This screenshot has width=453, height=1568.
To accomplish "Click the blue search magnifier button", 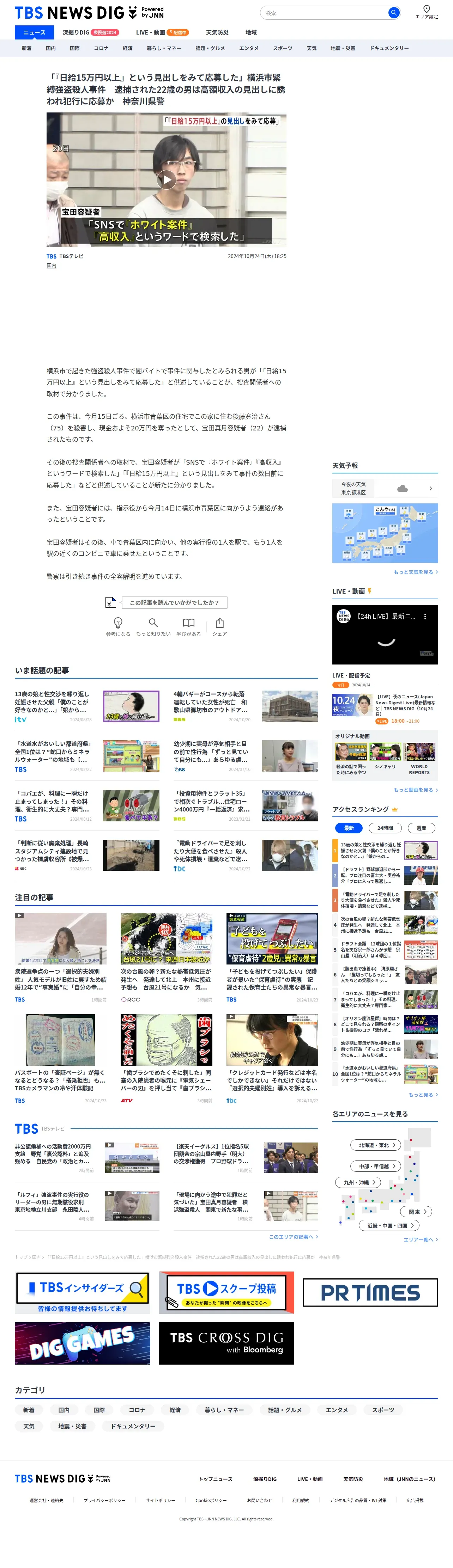I will [x=393, y=13].
